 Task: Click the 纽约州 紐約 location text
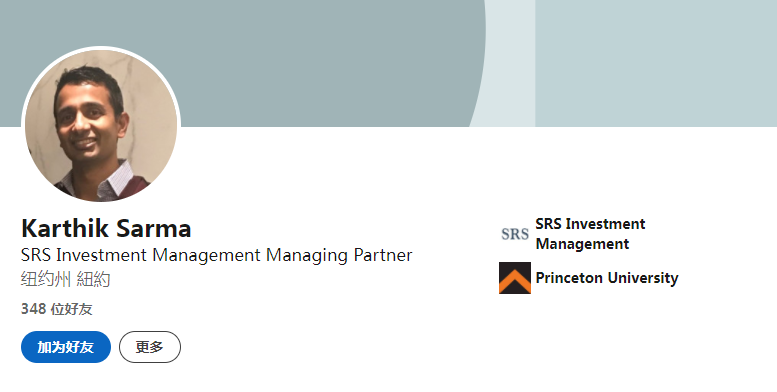(65, 279)
